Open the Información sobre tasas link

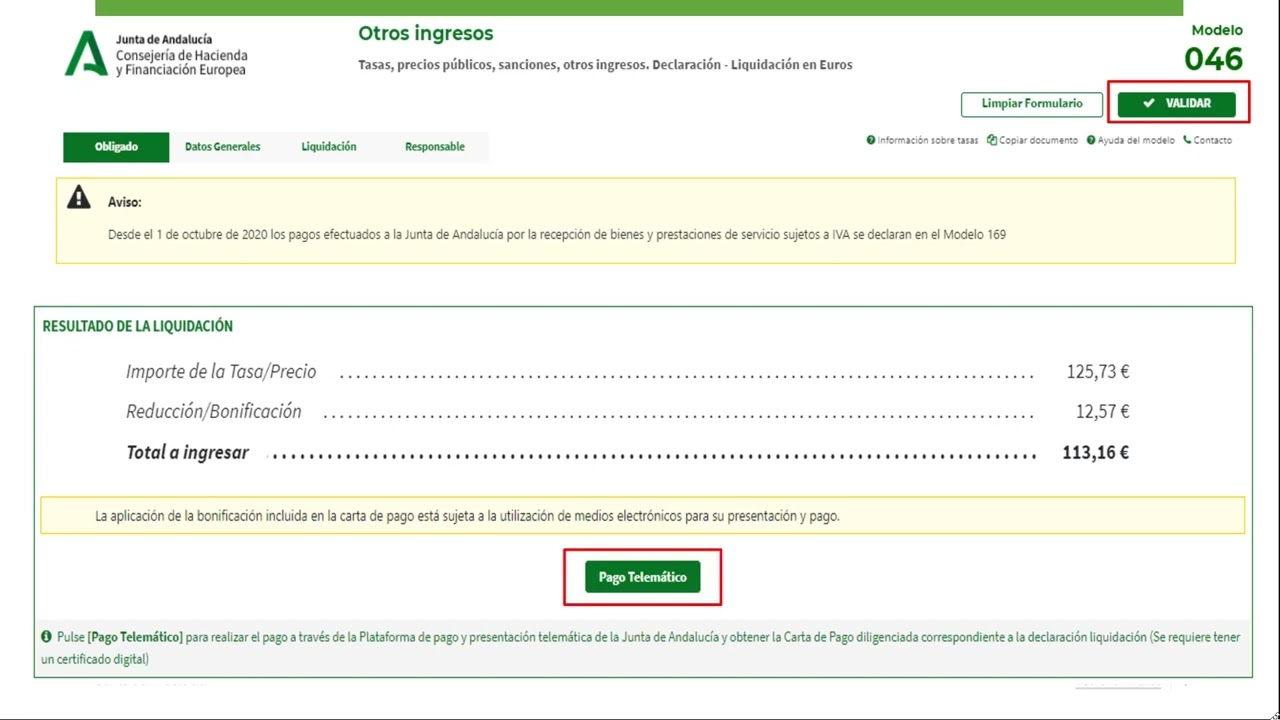[x=927, y=140]
